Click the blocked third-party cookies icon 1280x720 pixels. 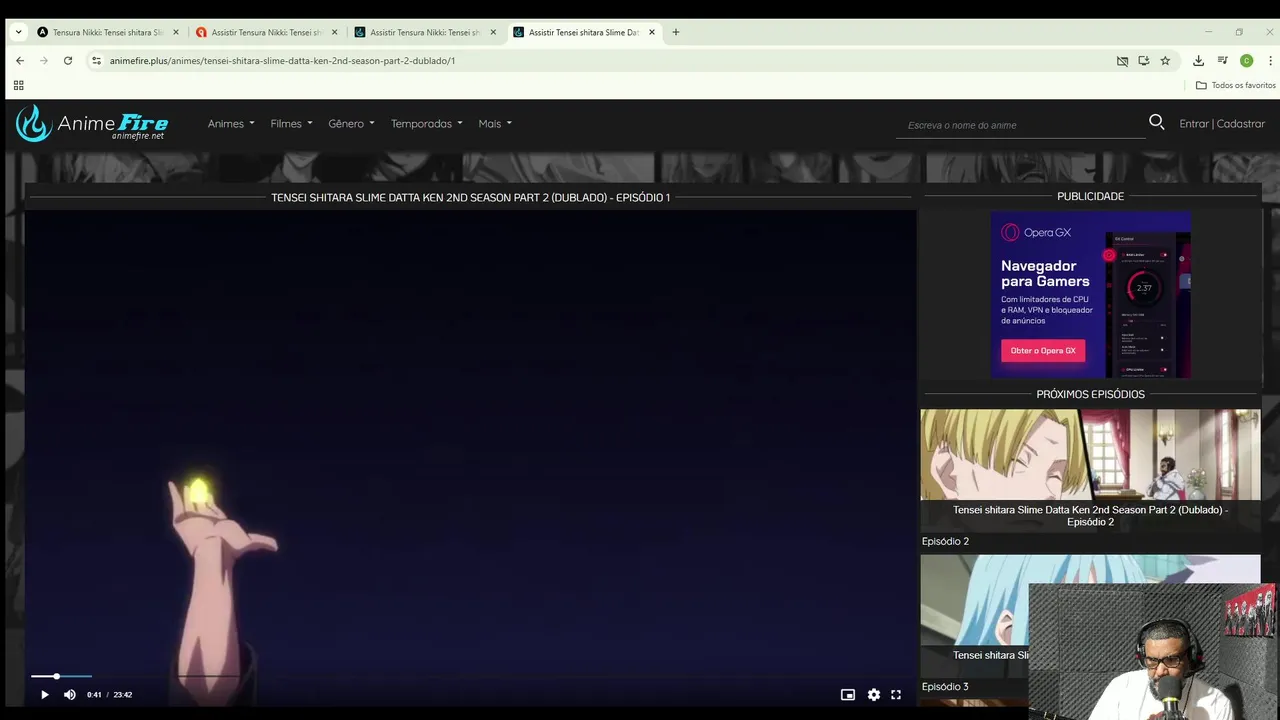(x=1122, y=61)
